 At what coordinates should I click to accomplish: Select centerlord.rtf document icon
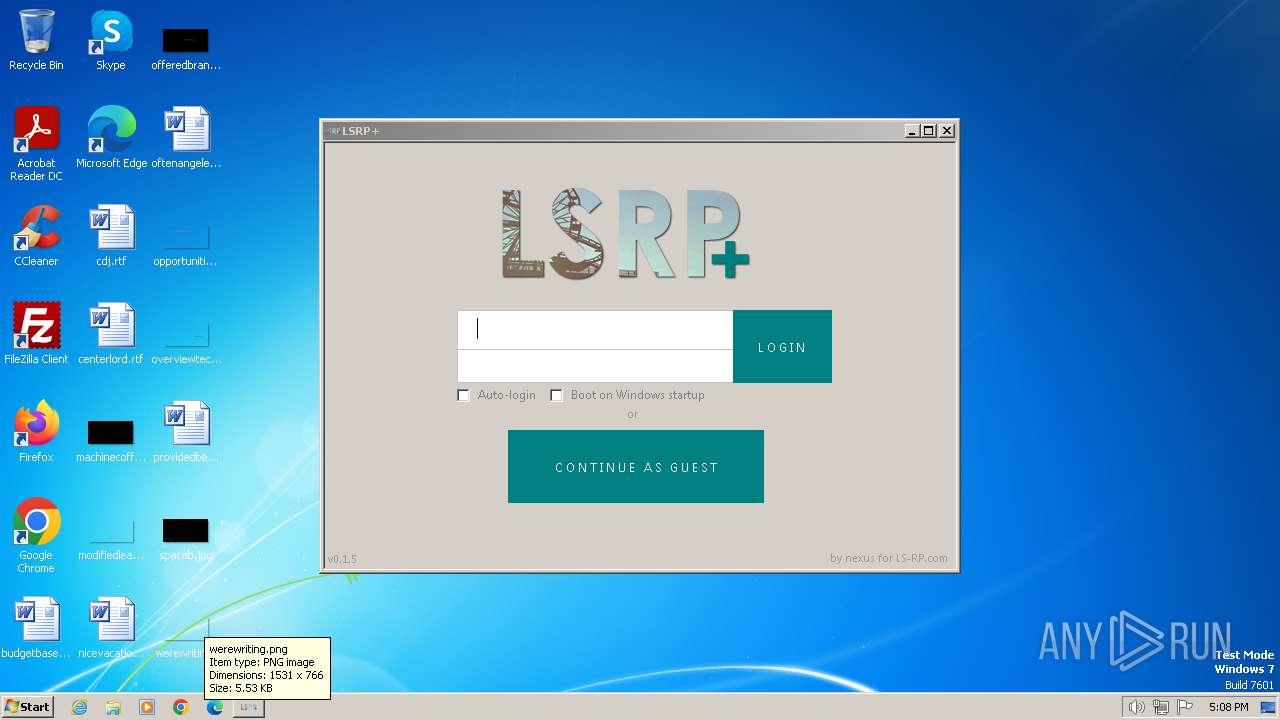(x=111, y=333)
